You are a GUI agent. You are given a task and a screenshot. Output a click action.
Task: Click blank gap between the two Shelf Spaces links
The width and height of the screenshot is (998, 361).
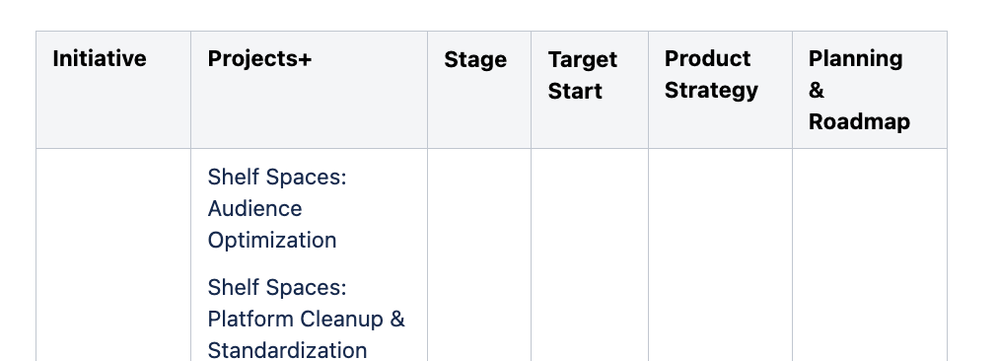[309, 264]
